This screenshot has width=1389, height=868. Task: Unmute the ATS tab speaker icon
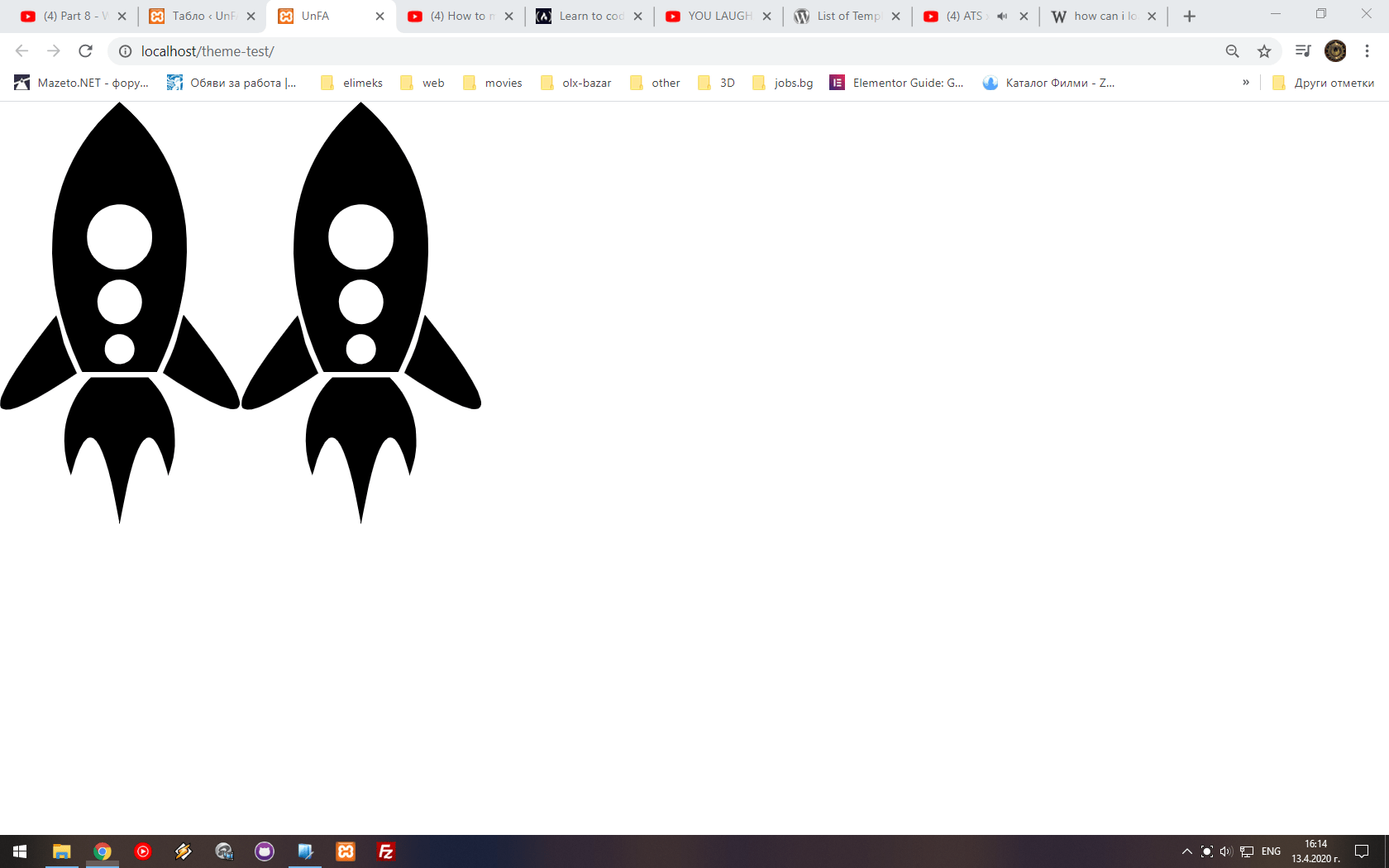pos(1001,16)
